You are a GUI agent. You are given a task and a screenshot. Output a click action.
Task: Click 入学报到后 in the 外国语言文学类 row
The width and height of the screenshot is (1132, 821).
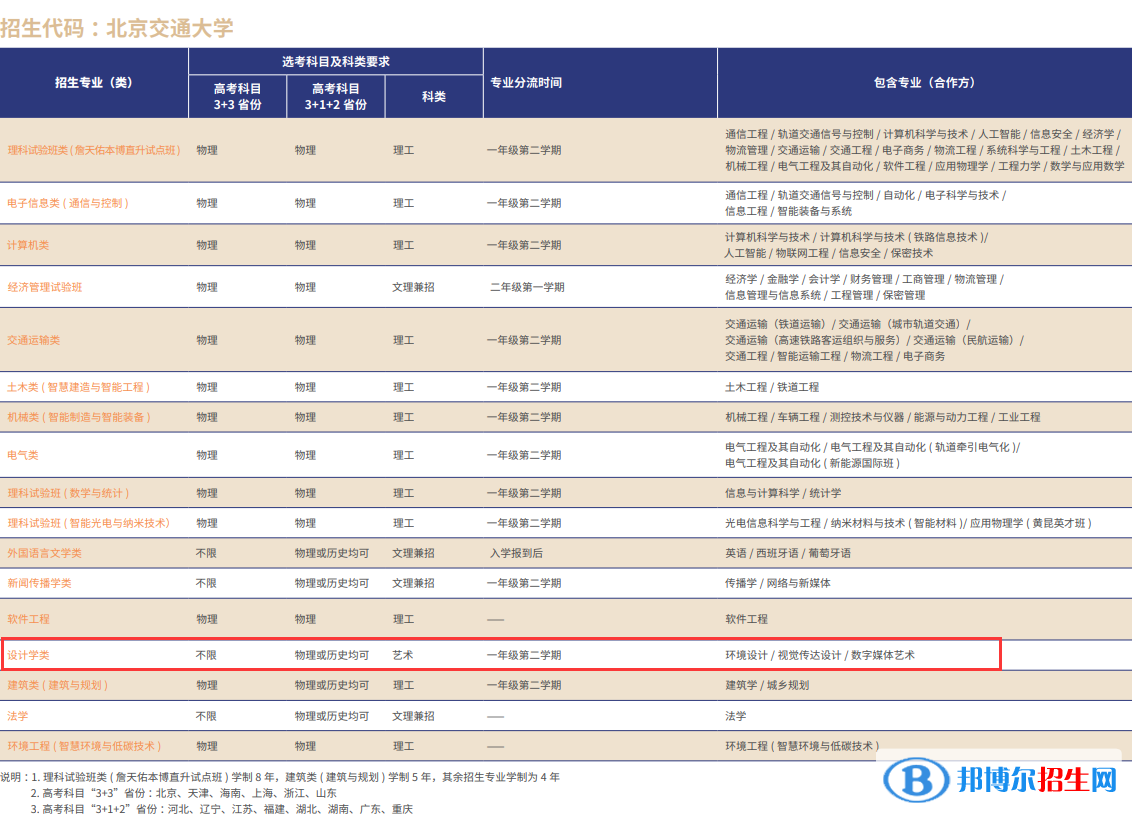(516, 553)
